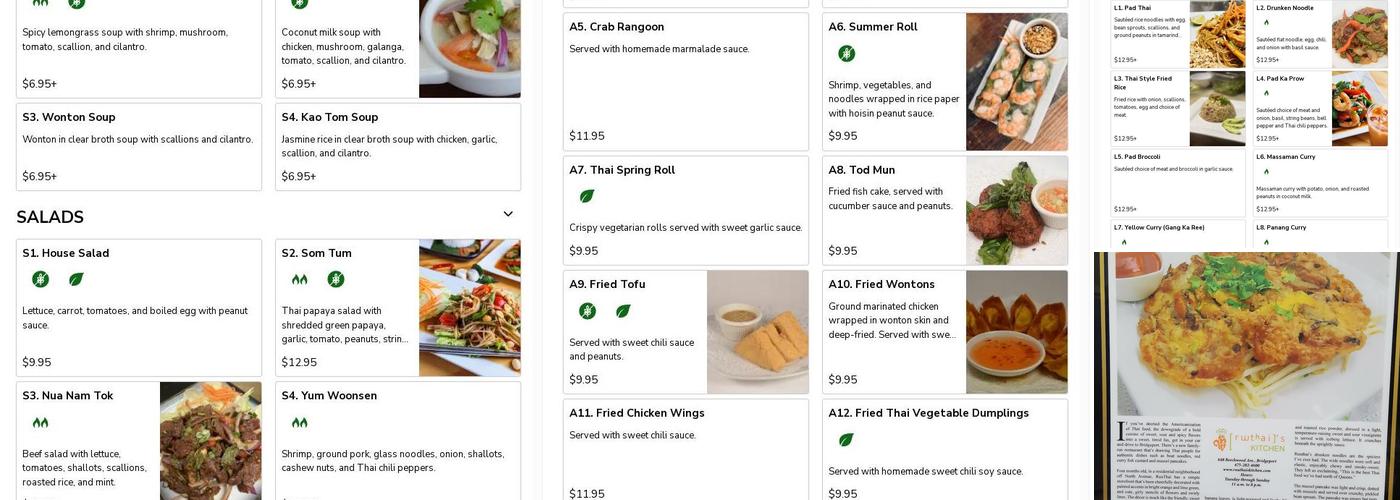Click the Ruthai's Kitchen article photo
The width and height of the screenshot is (1400, 500).
pyautogui.click(x=1245, y=375)
